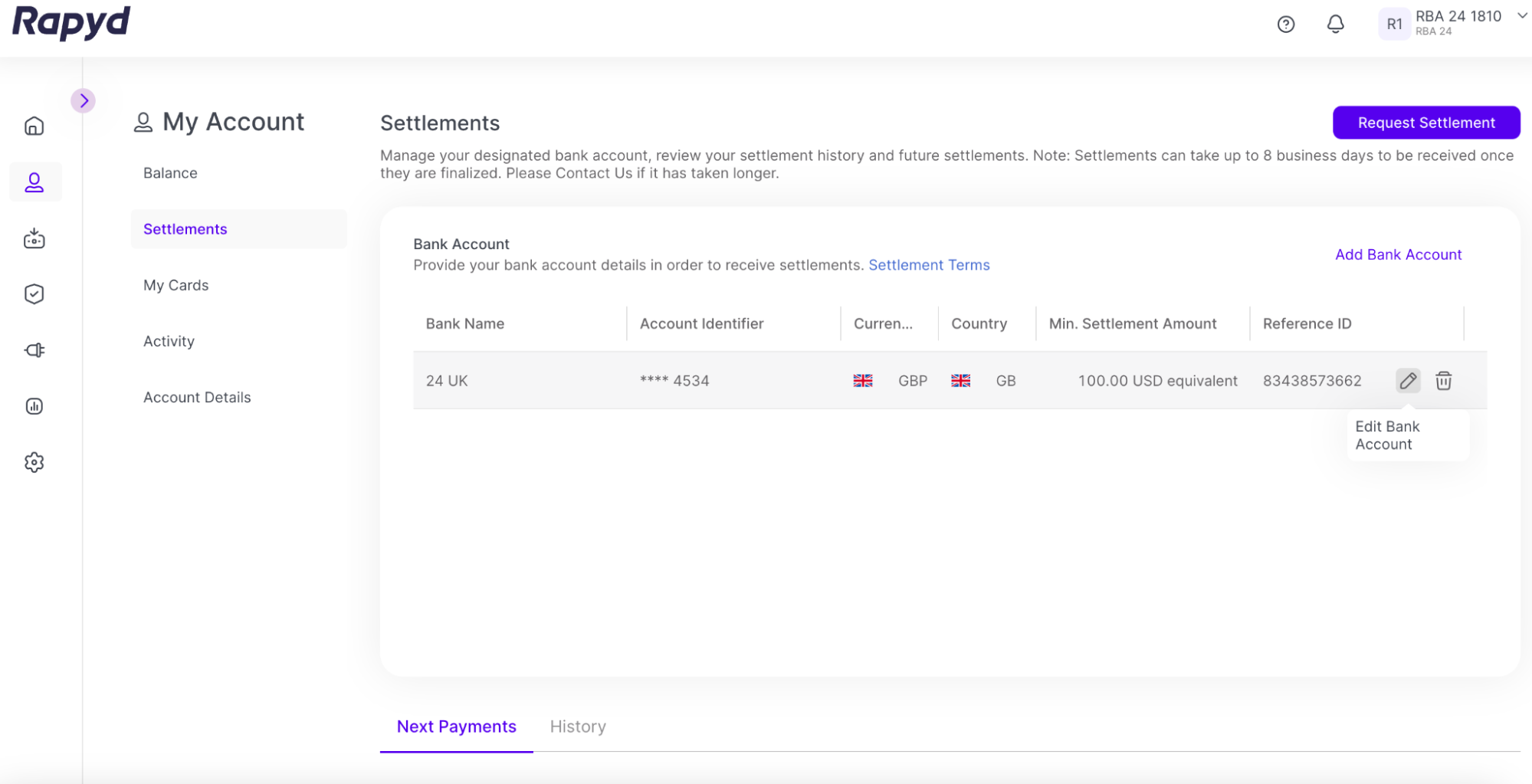The width and height of the screenshot is (1532, 784).
Task: Click the Add Bank Account link
Action: coord(1398,254)
